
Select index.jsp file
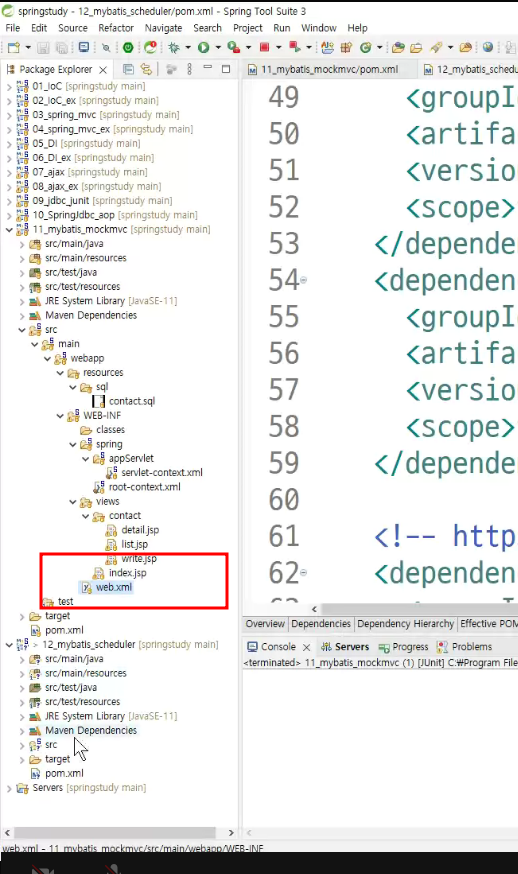coord(128,573)
